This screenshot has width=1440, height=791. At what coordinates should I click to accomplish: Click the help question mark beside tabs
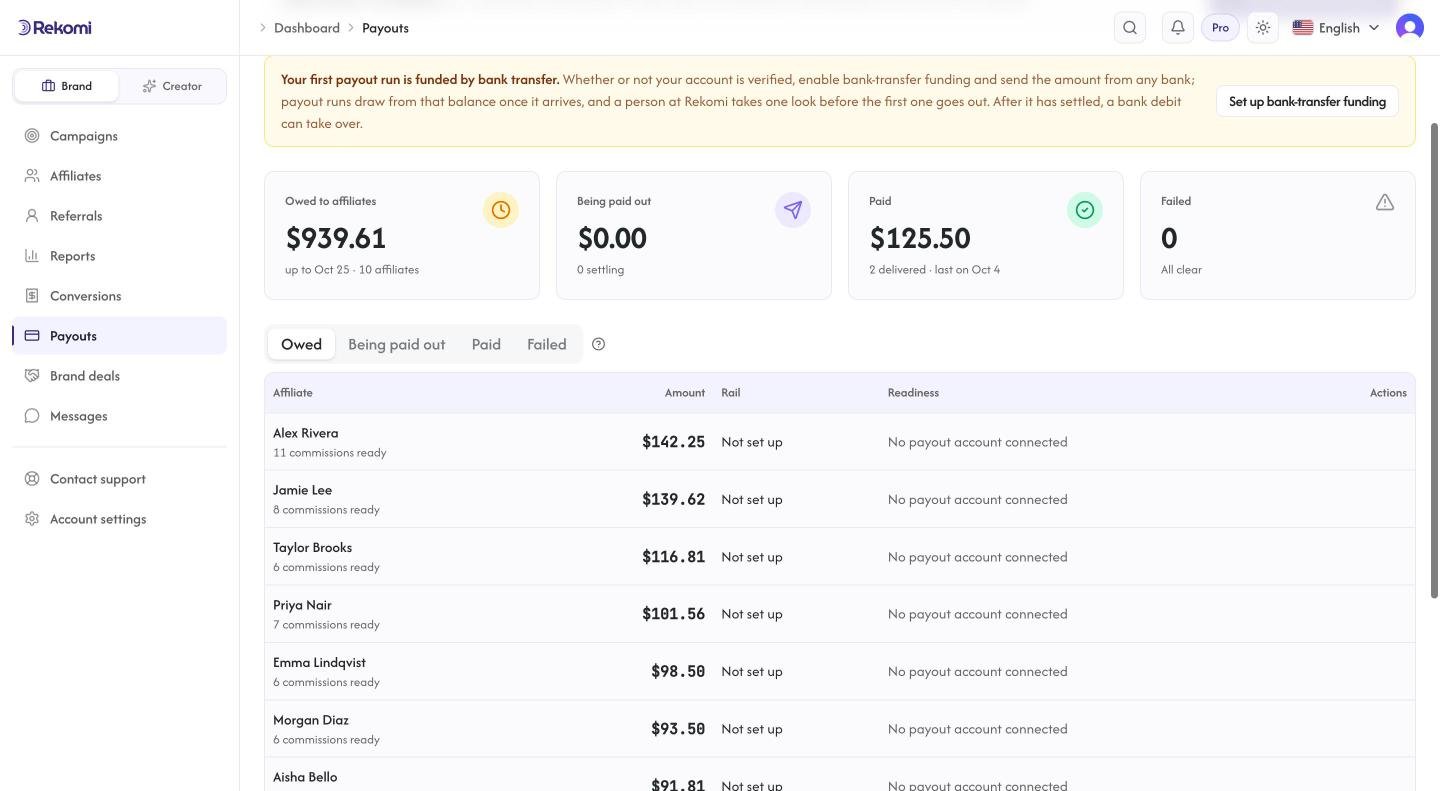(x=598, y=344)
